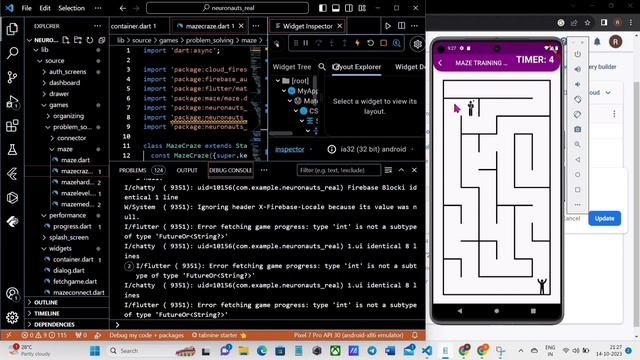Toggle secondary sidebar layout button

349,8
